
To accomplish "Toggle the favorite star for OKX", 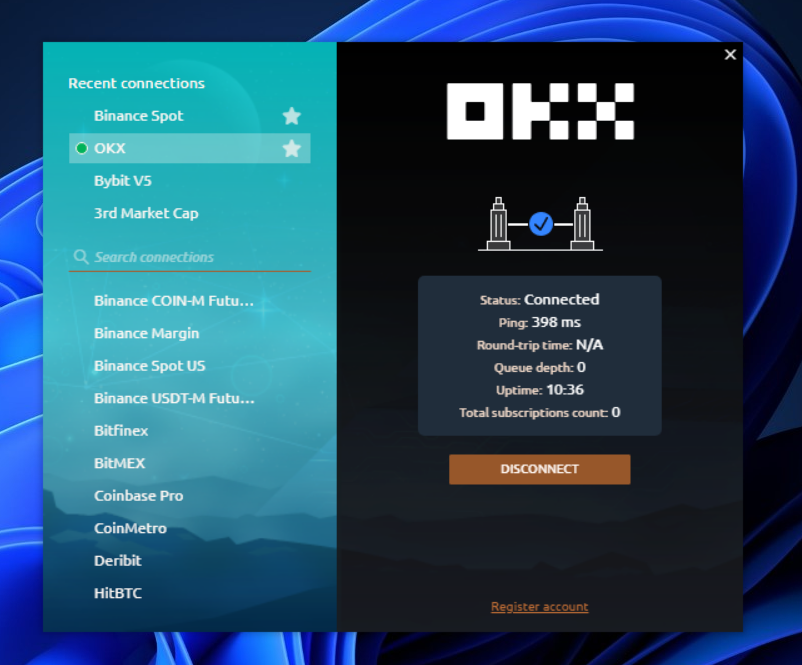I will tap(291, 149).
